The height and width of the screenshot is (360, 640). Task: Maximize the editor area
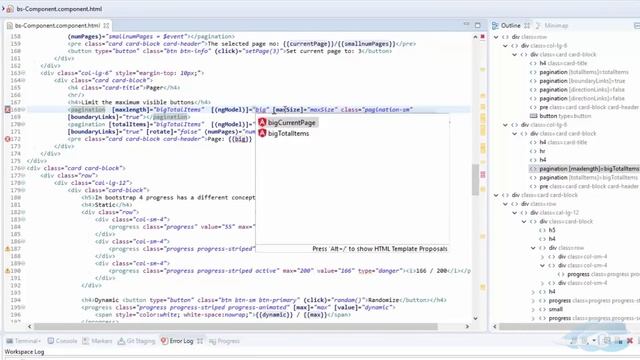click(478, 25)
